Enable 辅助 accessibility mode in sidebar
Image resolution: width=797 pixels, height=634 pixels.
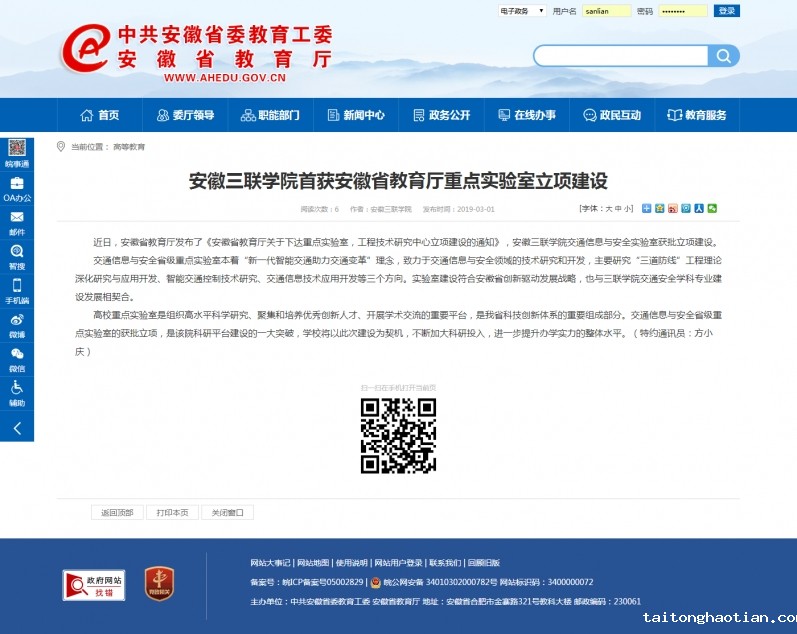[17, 392]
